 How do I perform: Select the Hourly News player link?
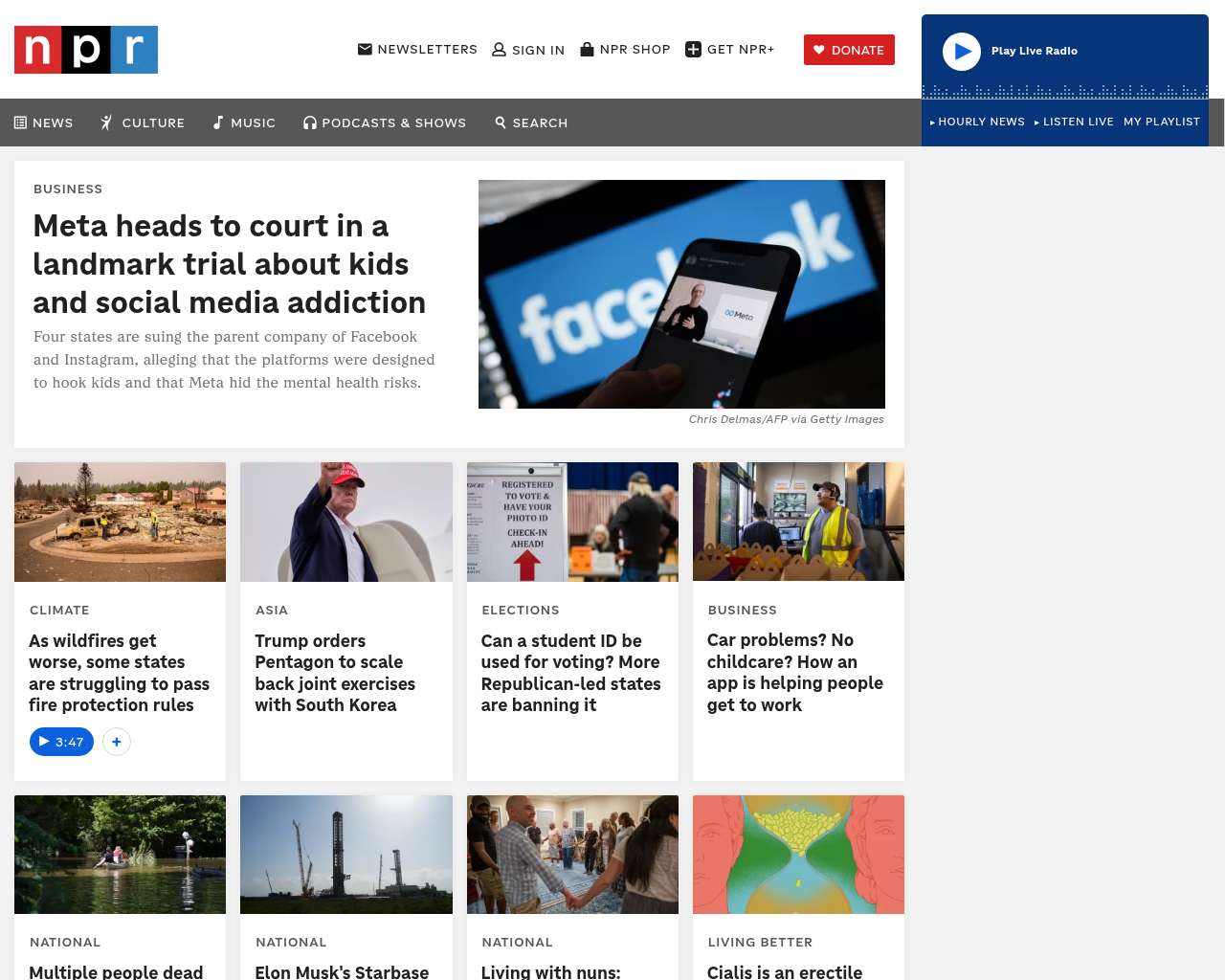click(977, 122)
